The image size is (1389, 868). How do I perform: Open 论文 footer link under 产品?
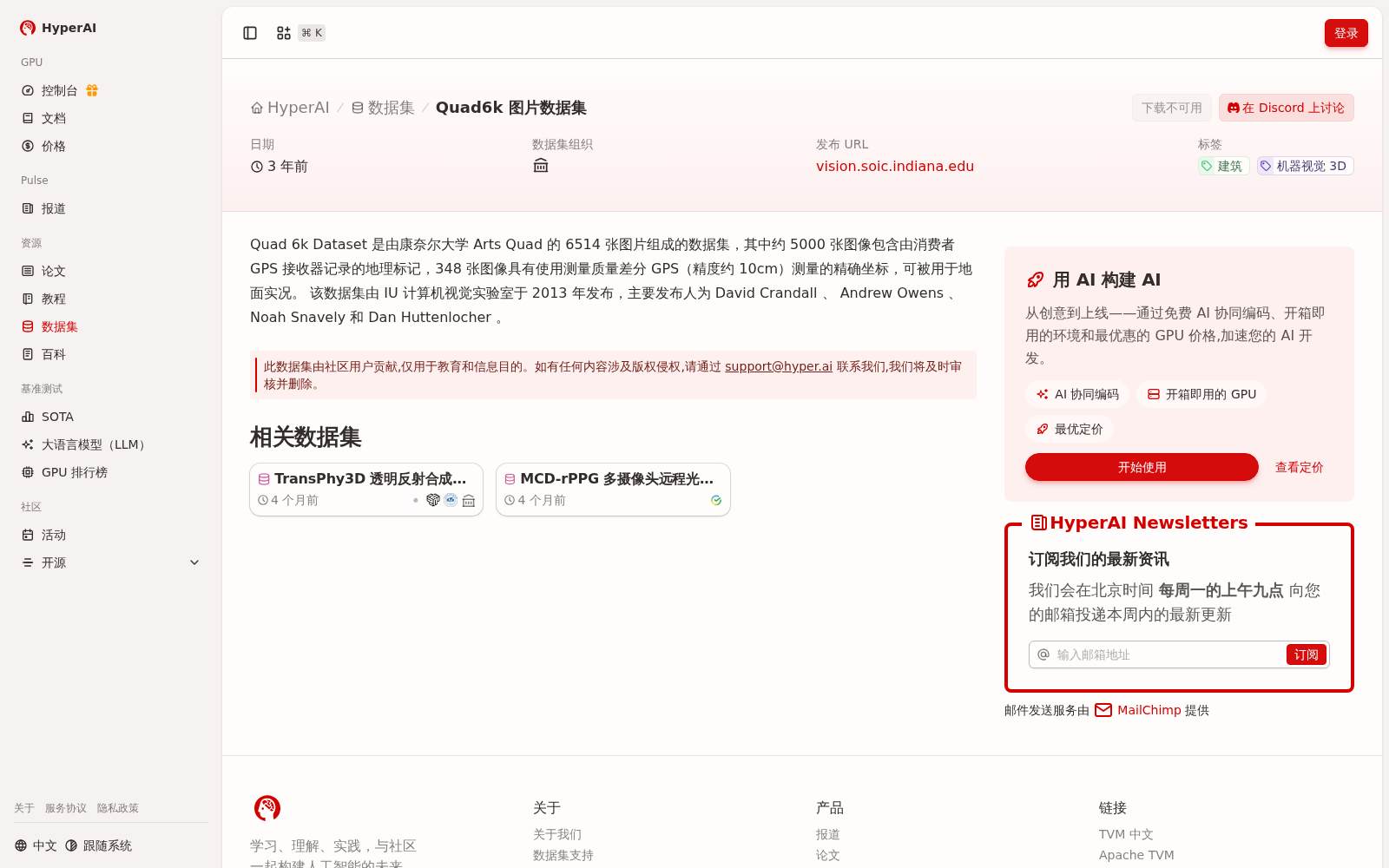coord(828,855)
